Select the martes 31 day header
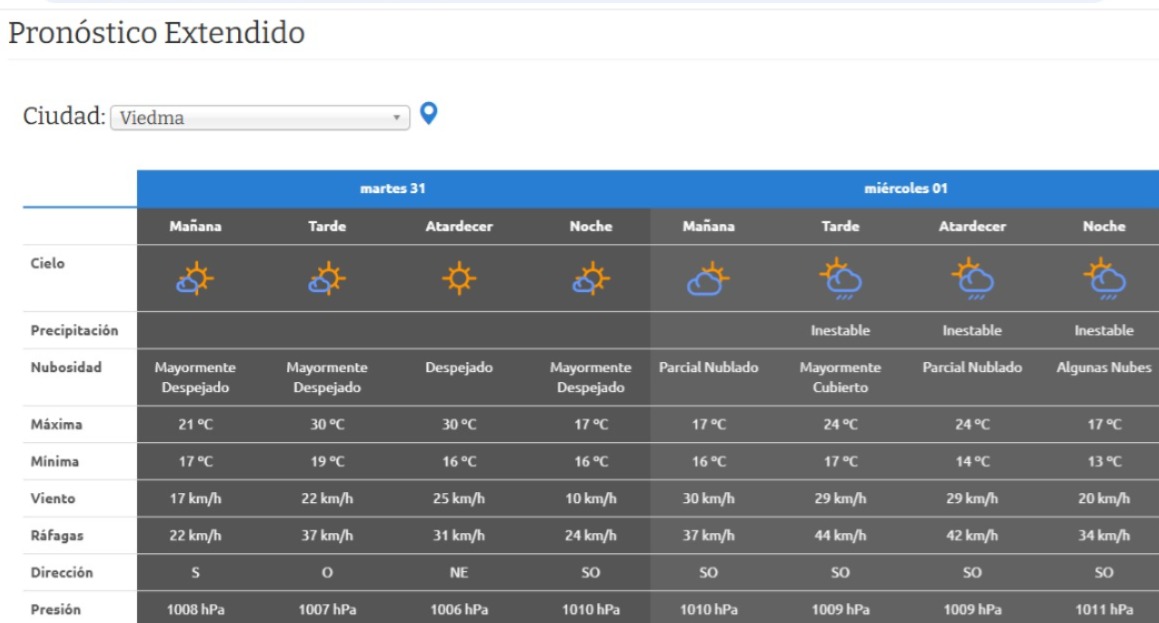1159x623 pixels. click(394, 188)
